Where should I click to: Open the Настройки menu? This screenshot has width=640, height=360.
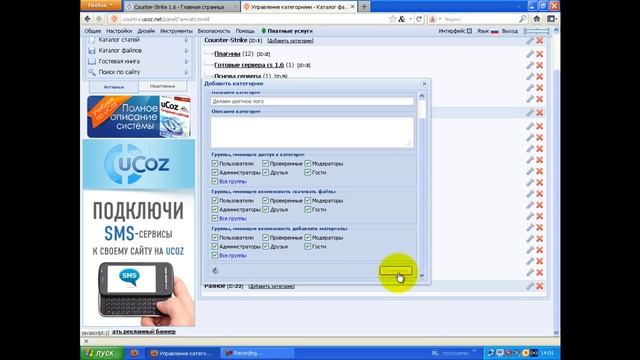(x=119, y=31)
